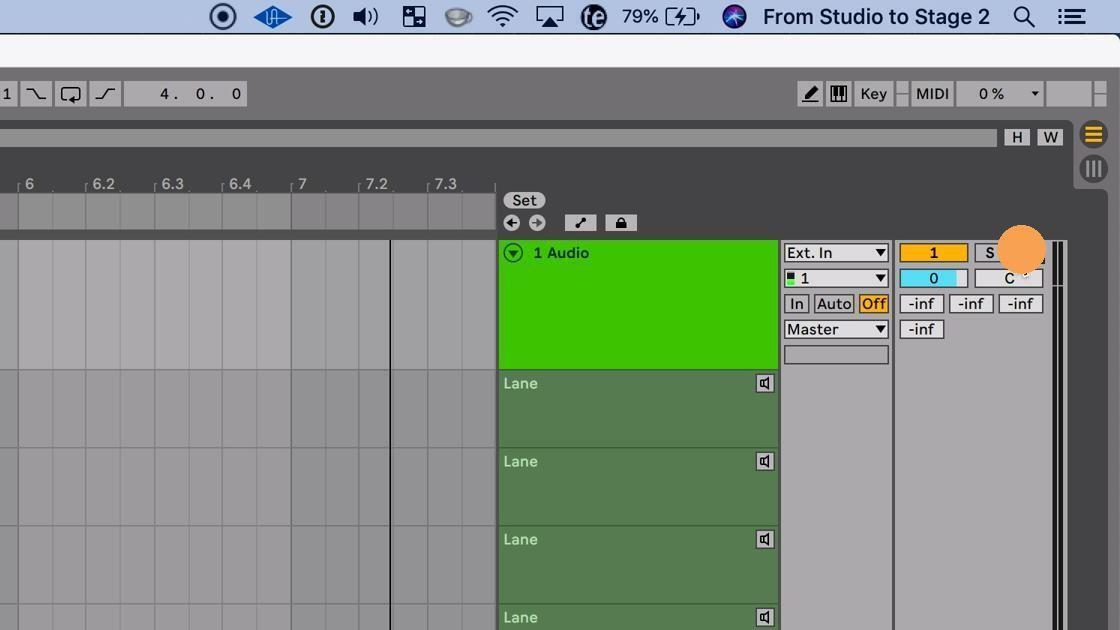
Task: Open the Ext. In input dropdown
Action: coord(835,252)
